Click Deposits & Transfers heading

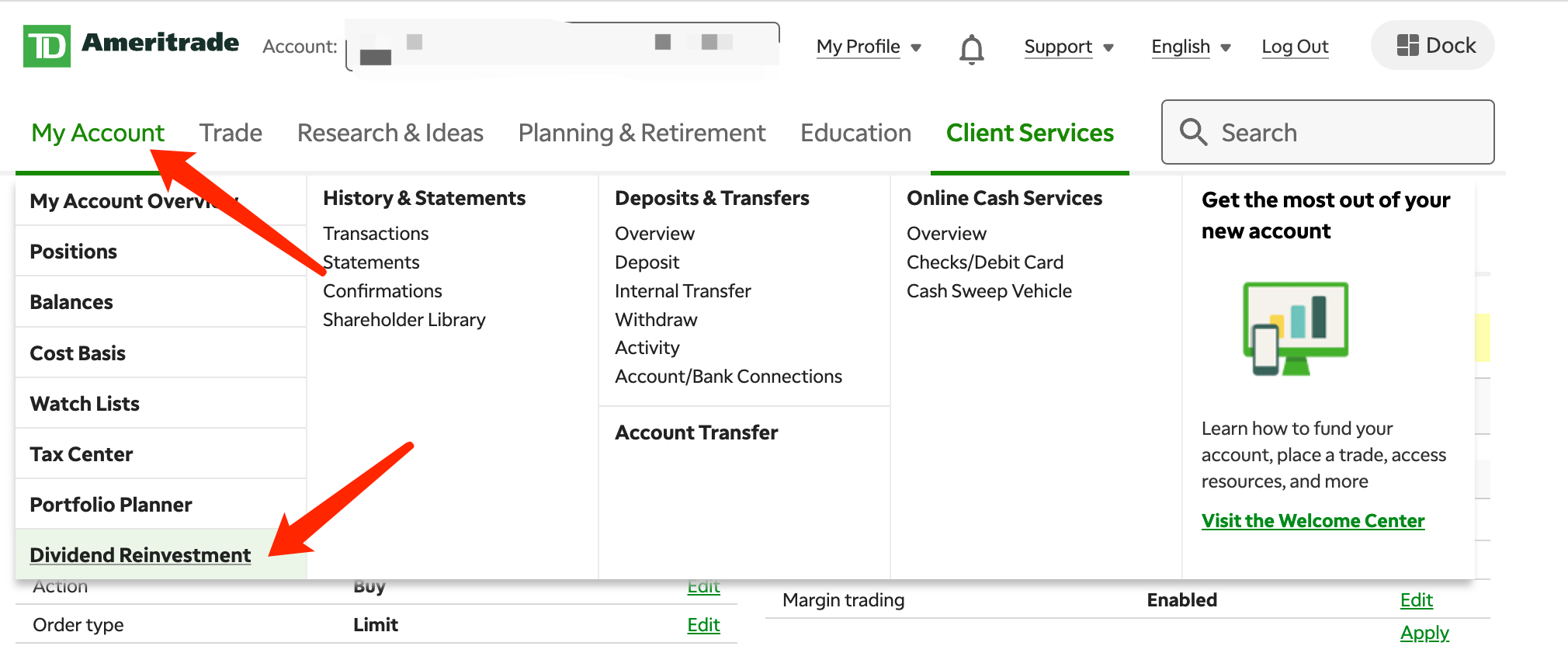click(712, 198)
